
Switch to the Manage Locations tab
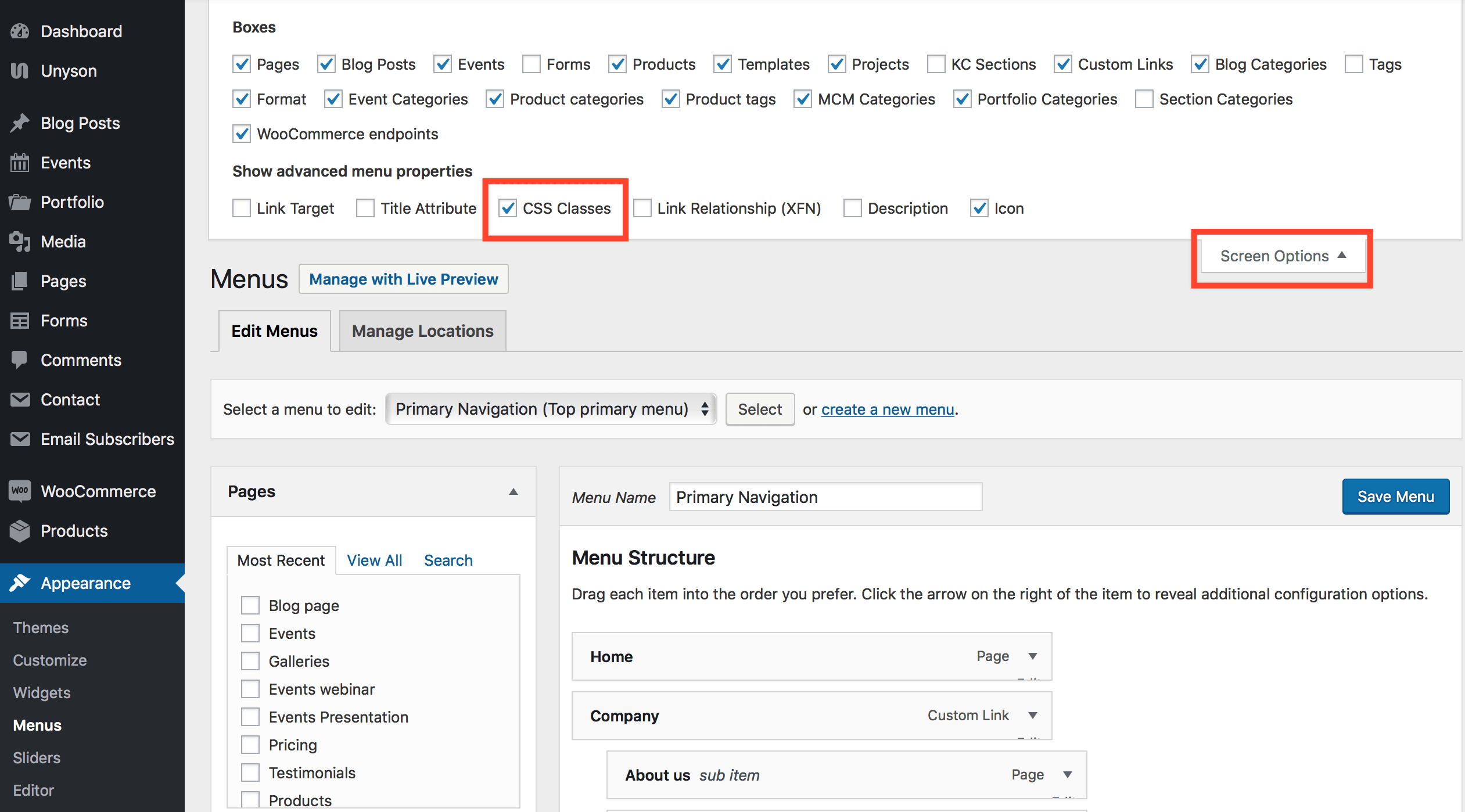422,331
